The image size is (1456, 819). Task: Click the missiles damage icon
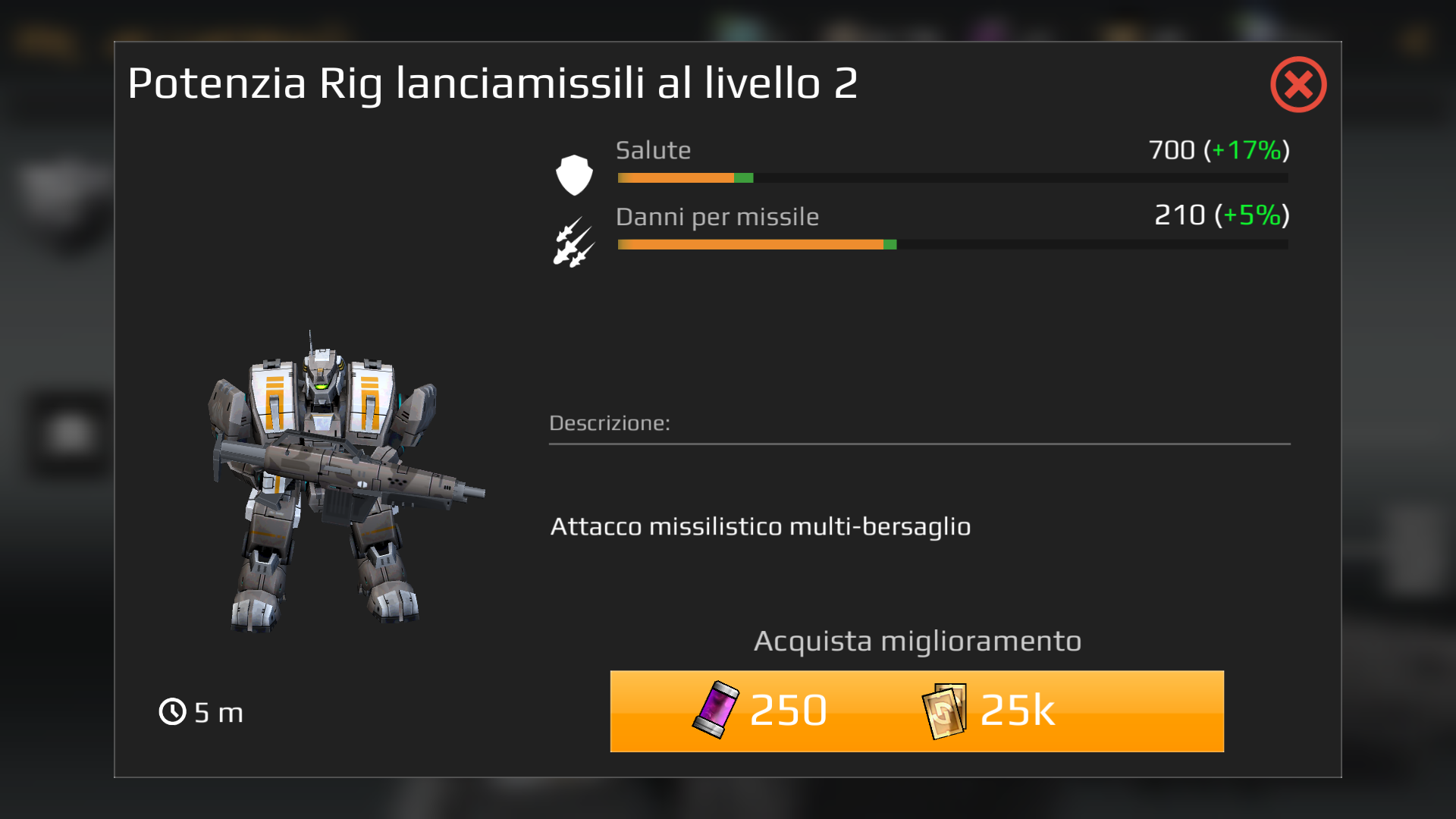tap(574, 242)
